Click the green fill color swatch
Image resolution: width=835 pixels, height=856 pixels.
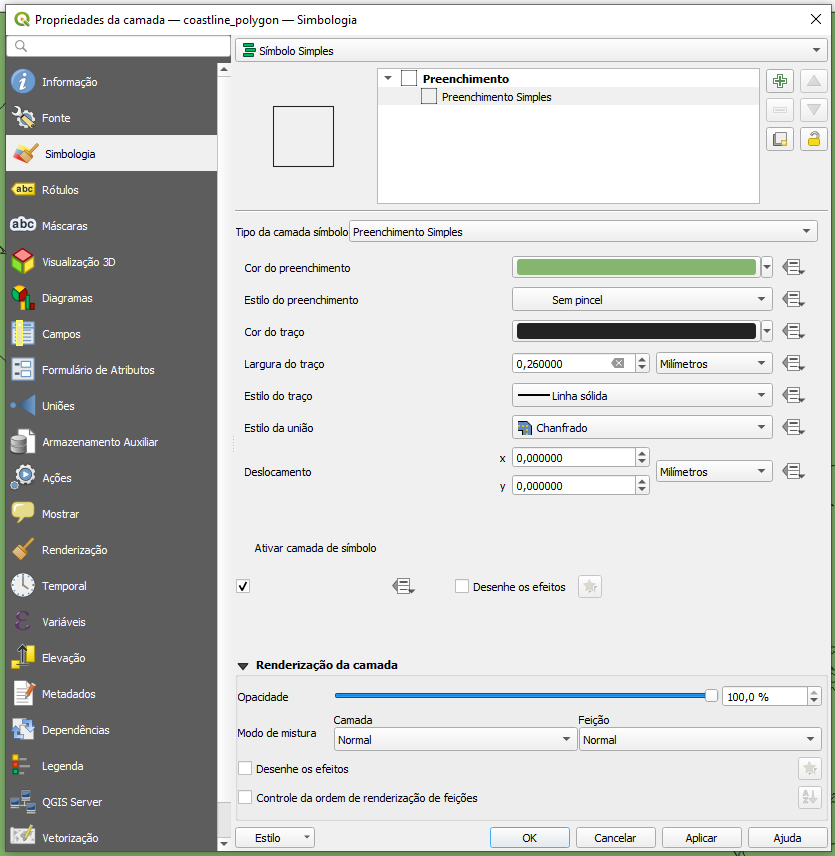tap(635, 267)
